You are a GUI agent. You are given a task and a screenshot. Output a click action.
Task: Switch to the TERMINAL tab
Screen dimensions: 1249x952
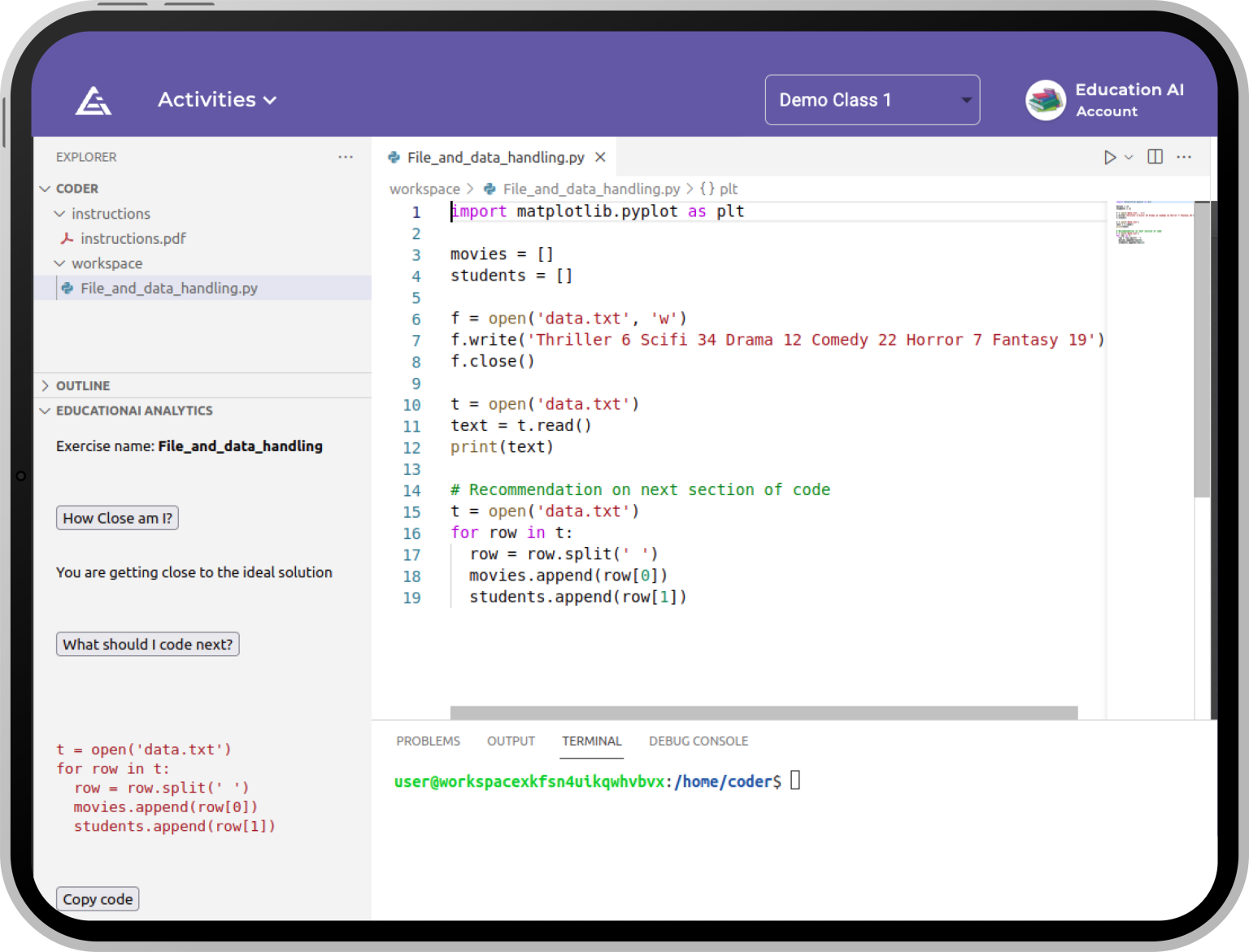pos(592,741)
